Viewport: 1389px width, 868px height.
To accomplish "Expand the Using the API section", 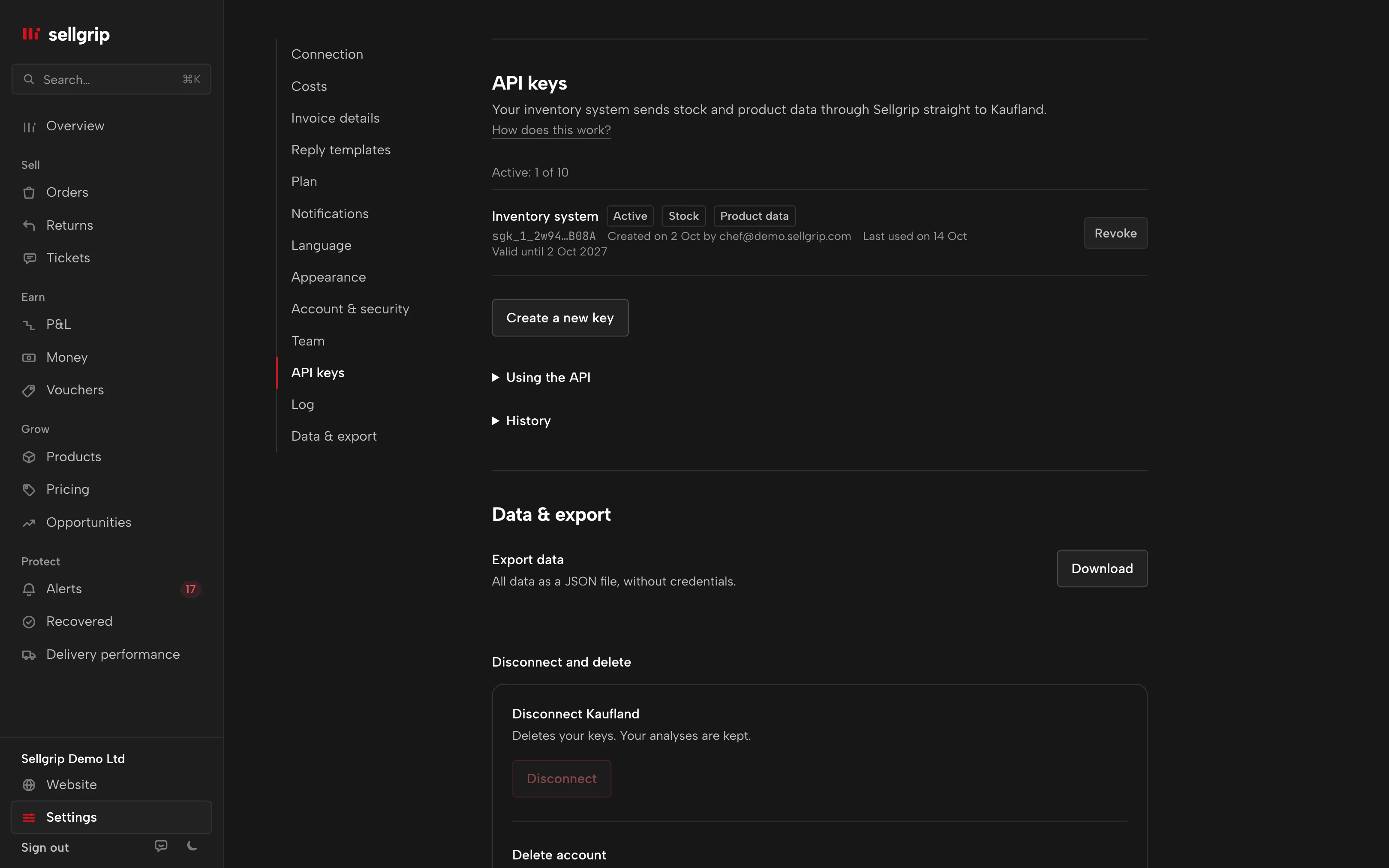I will [541, 377].
